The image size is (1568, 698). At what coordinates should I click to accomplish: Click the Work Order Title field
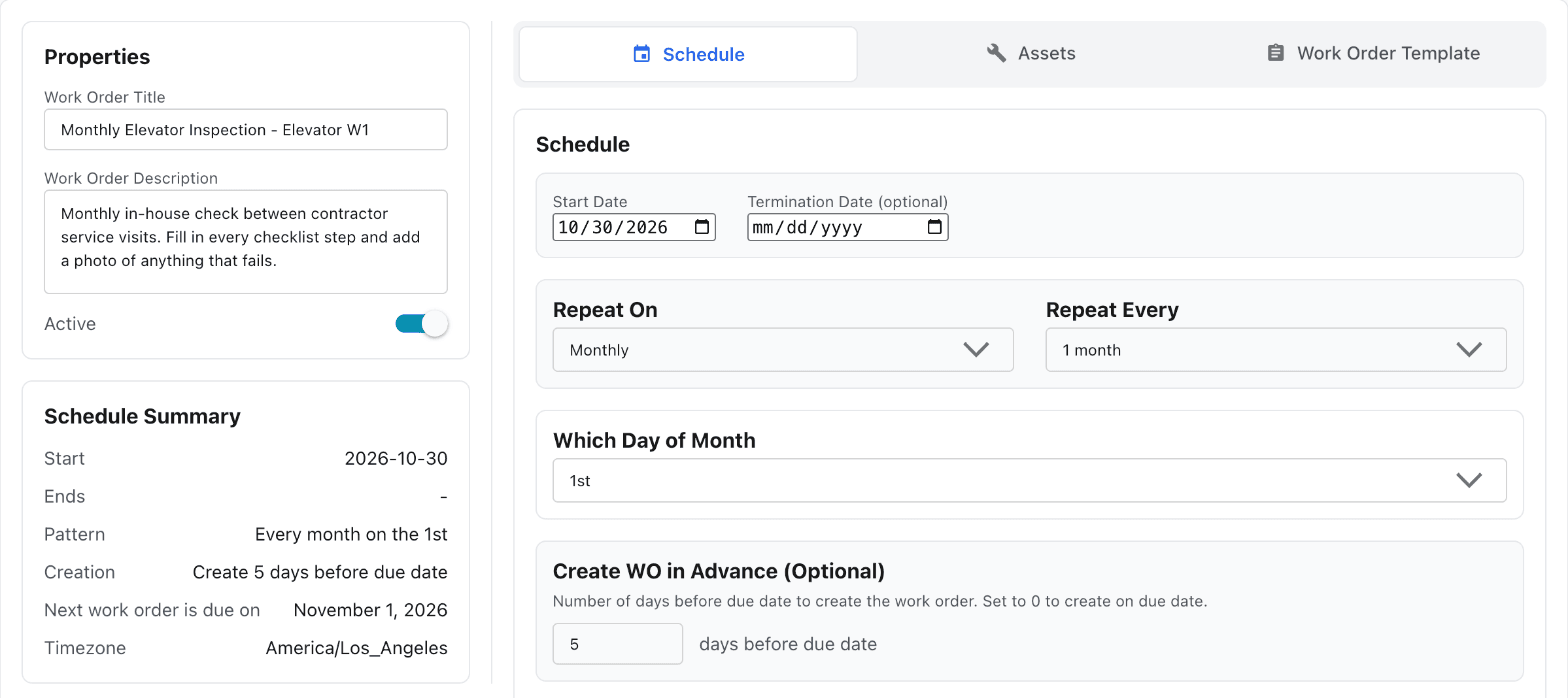246,130
